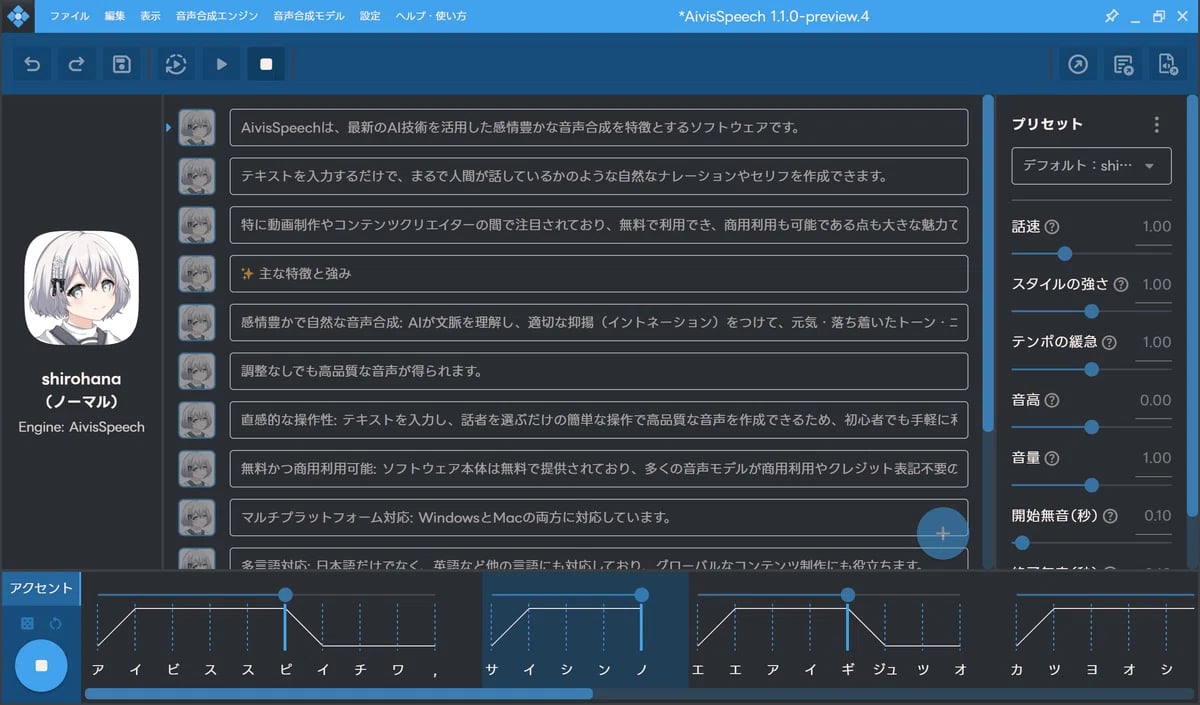Save the project with the floppy disk icon
The image size is (1200, 705).
click(x=121, y=64)
